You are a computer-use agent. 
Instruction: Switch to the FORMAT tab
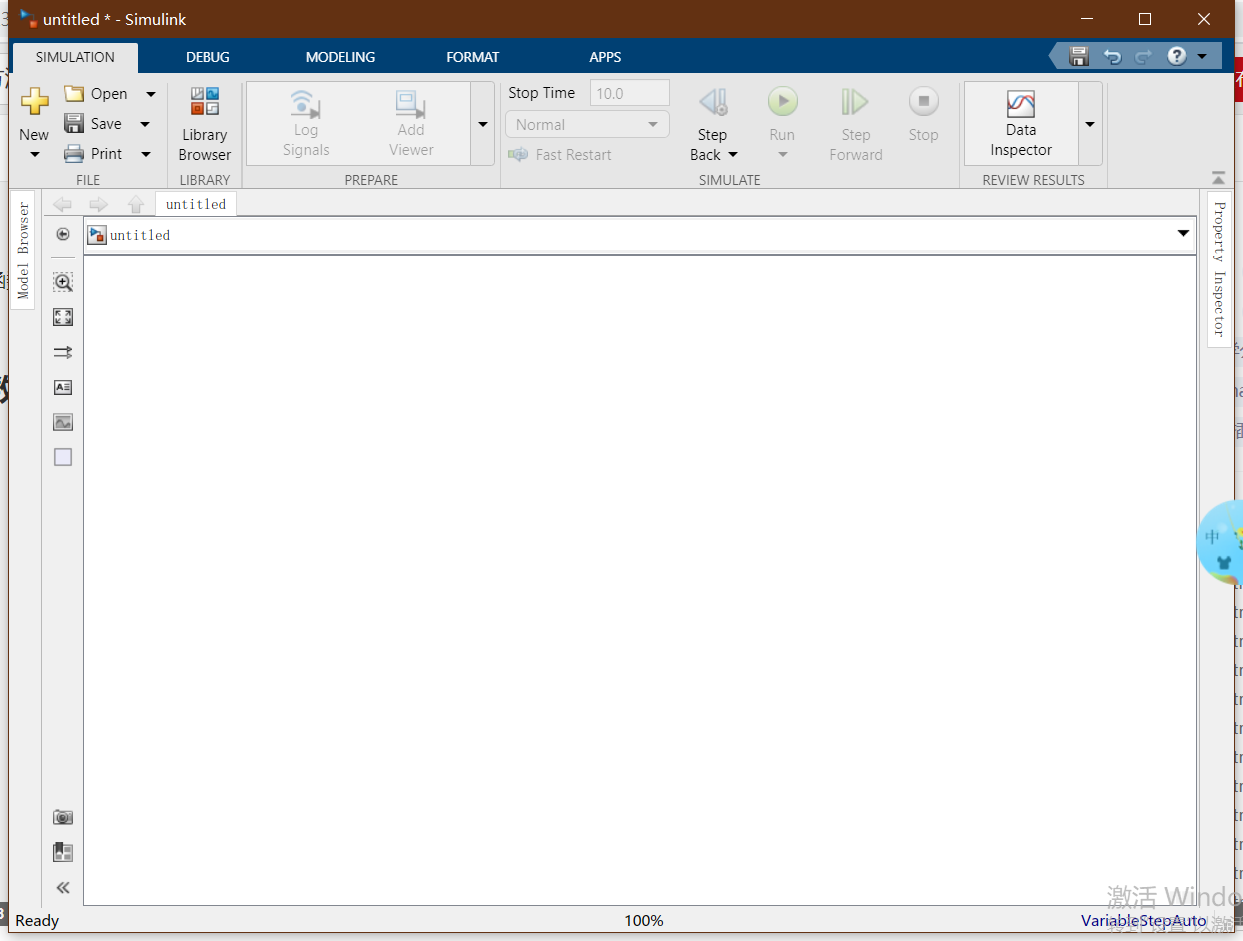473,57
